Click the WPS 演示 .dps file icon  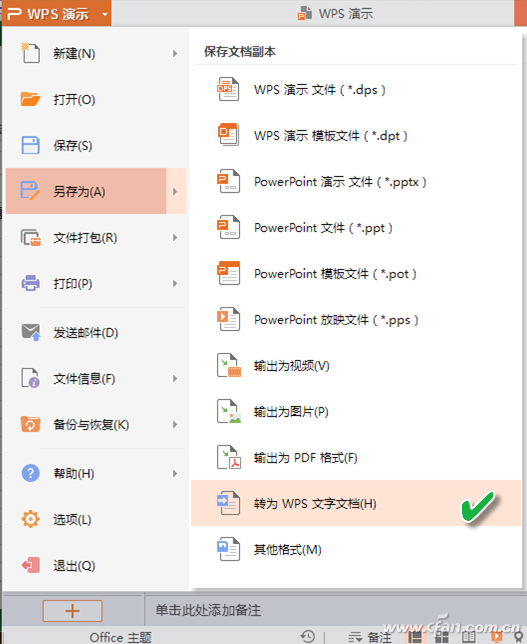228,89
